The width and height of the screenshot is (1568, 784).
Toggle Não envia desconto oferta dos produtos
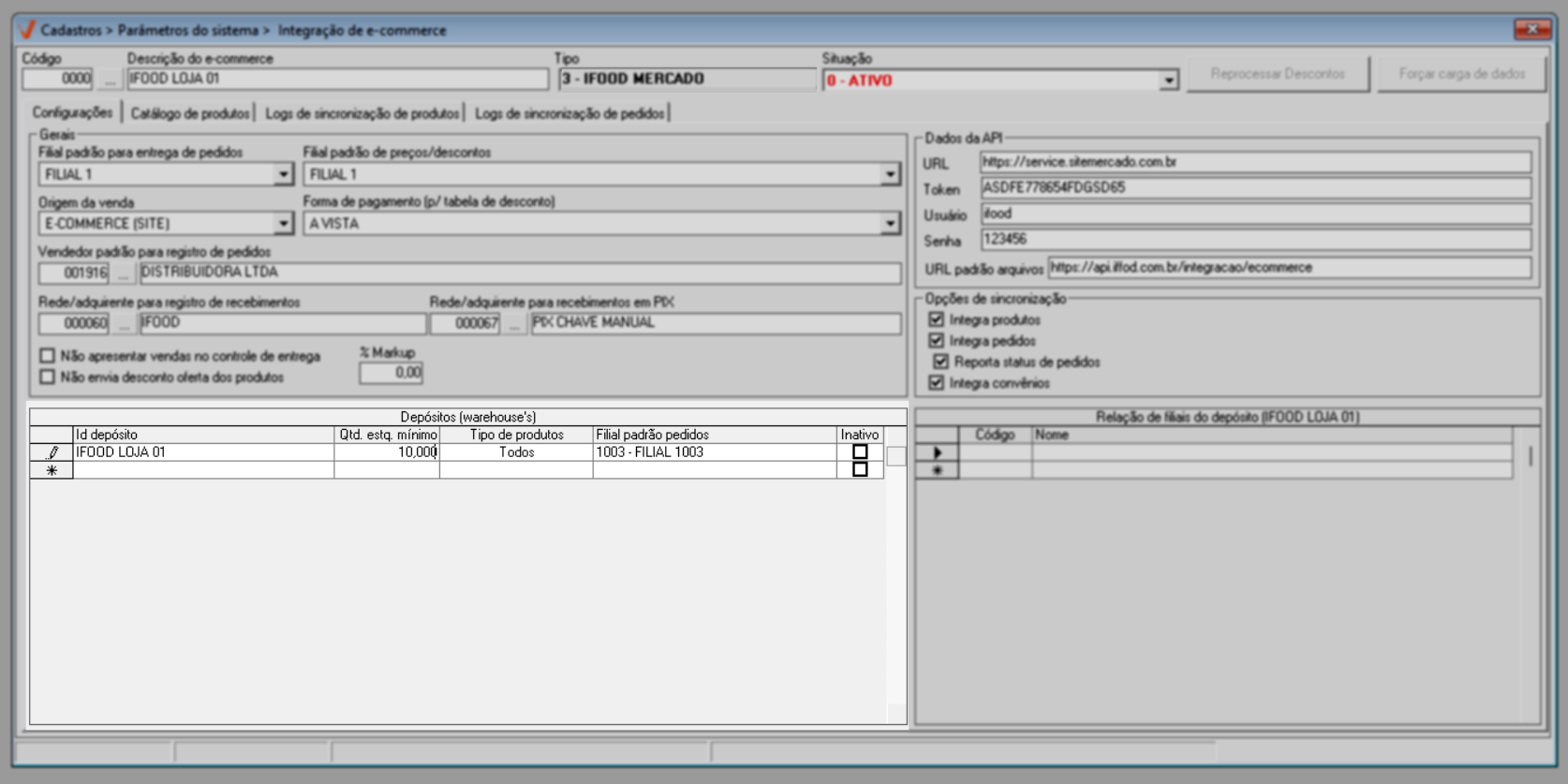coord(48,377)
